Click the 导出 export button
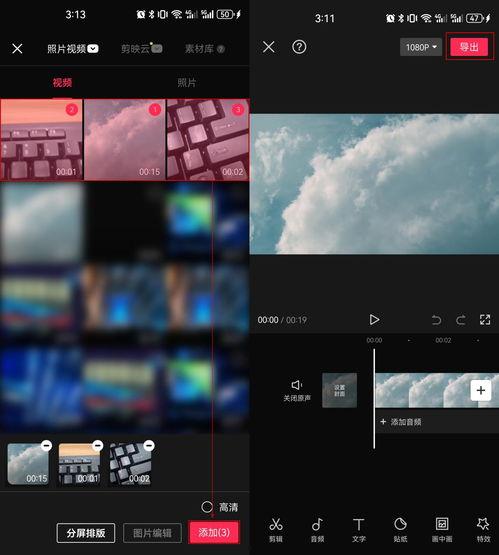This screenshot has width=499, height=555. (x=469, y=47)
